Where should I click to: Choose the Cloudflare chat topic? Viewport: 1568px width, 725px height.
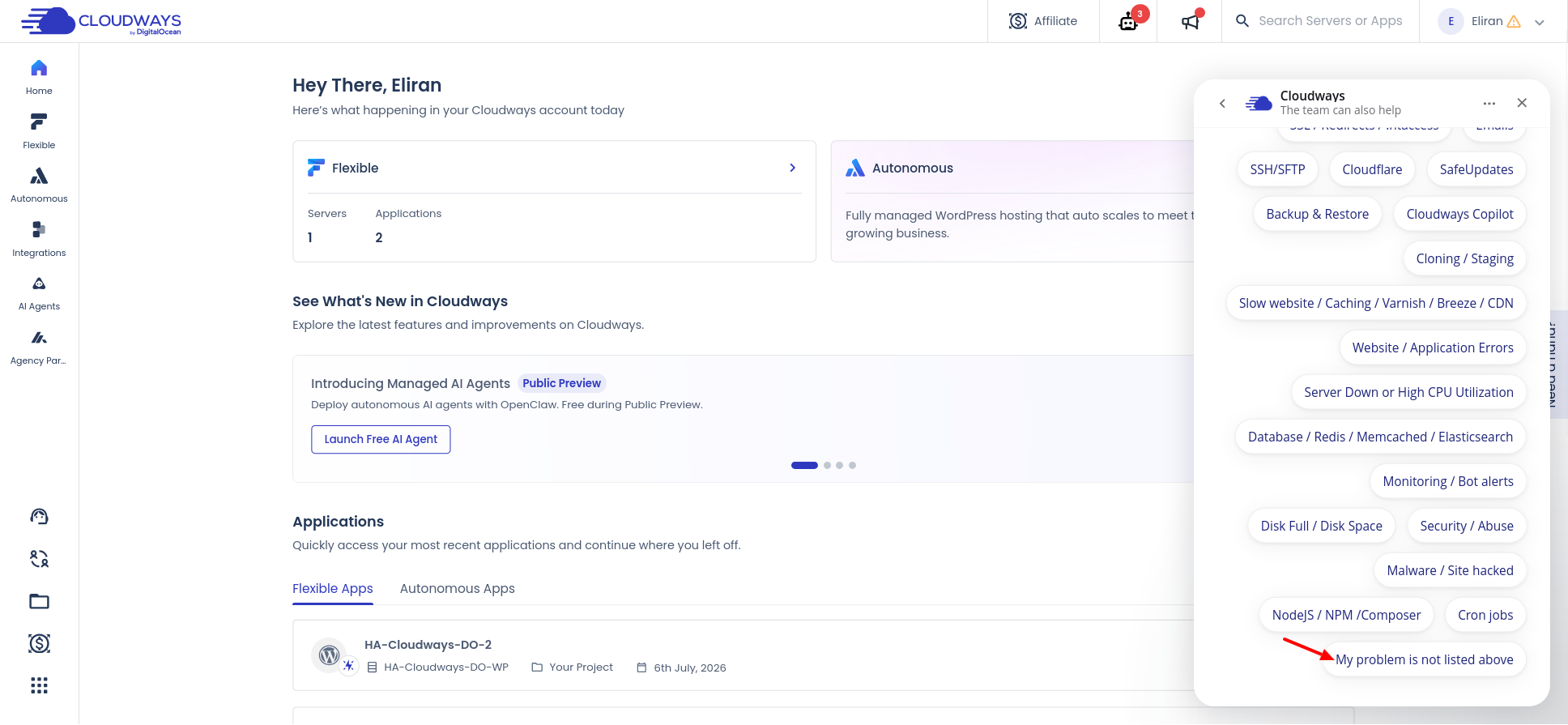click(1372, 169)
